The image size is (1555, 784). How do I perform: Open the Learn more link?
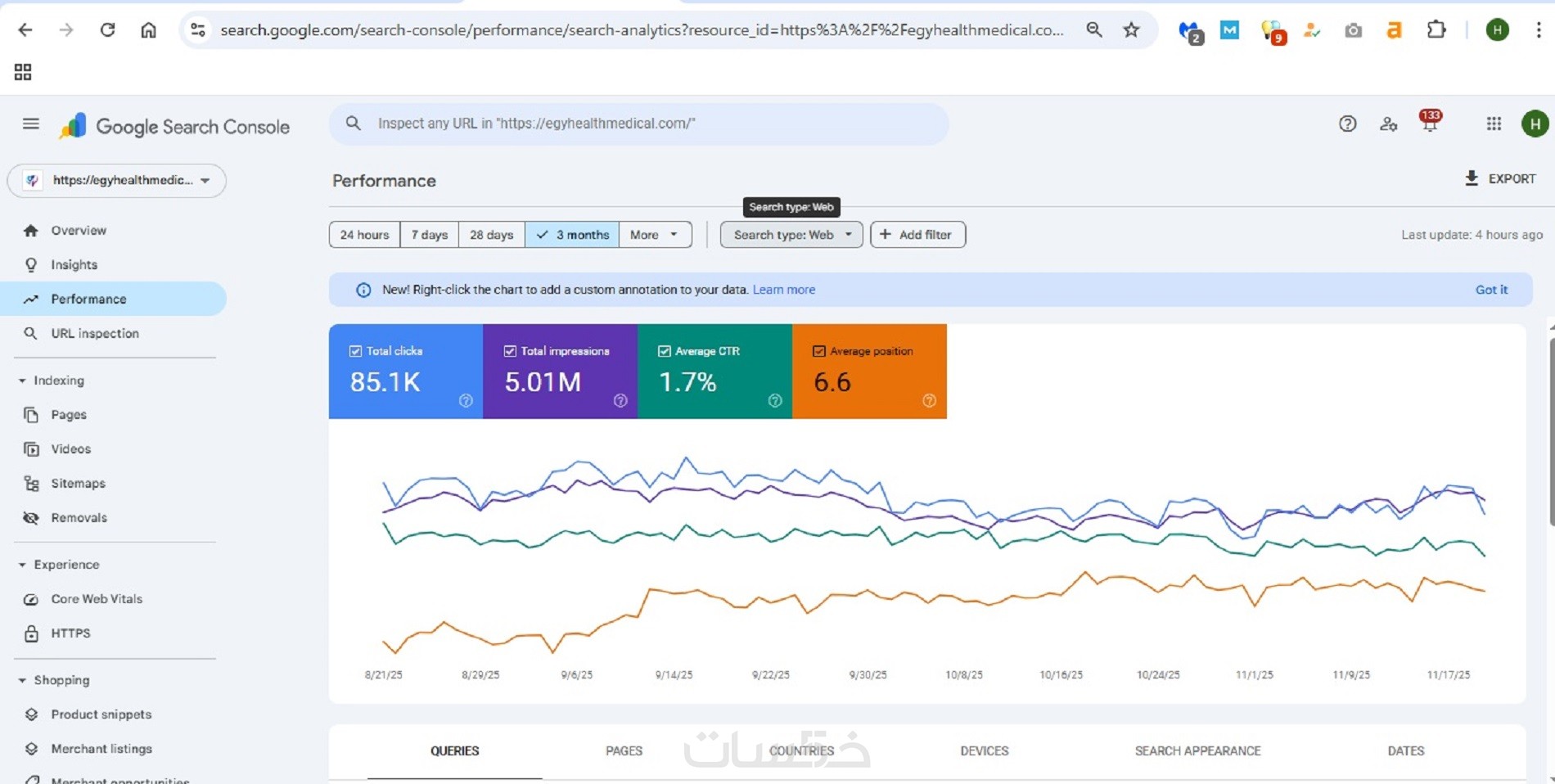(x=783, y=290)
